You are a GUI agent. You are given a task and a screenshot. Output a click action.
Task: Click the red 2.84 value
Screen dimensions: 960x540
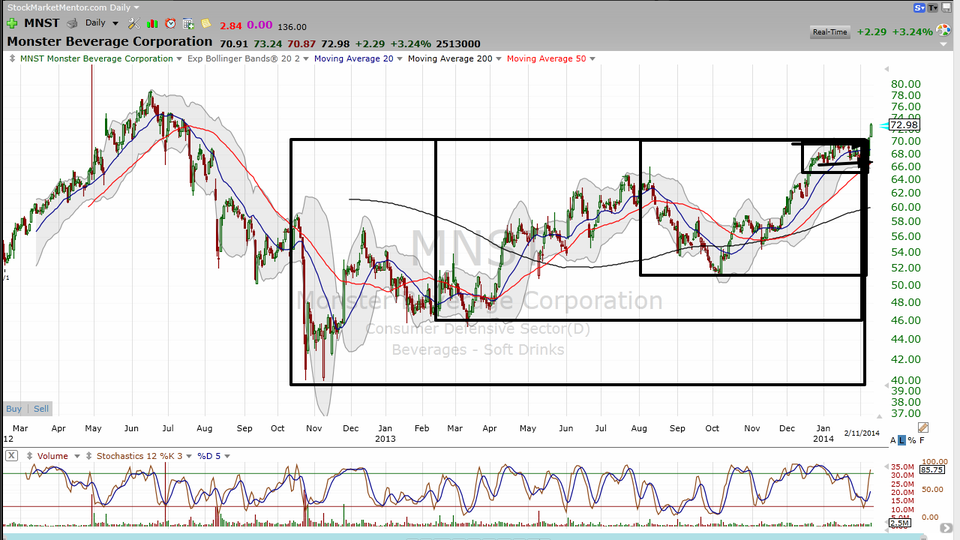point(231,26)
